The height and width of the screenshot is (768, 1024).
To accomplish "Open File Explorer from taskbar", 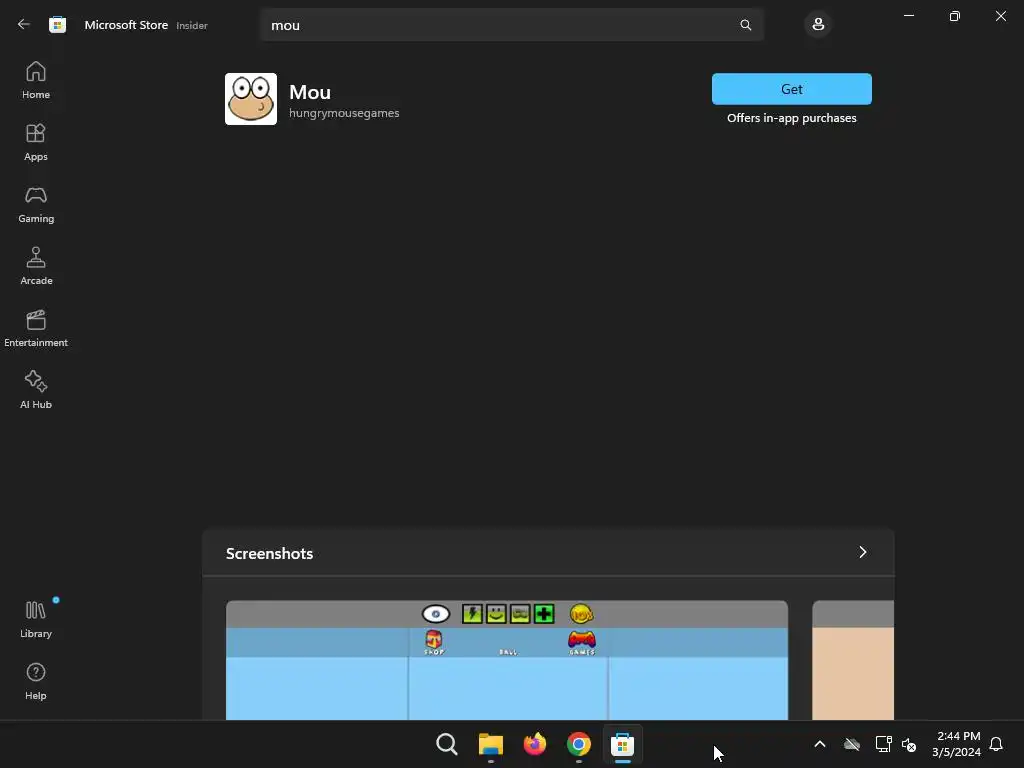I will pos(490,744).
